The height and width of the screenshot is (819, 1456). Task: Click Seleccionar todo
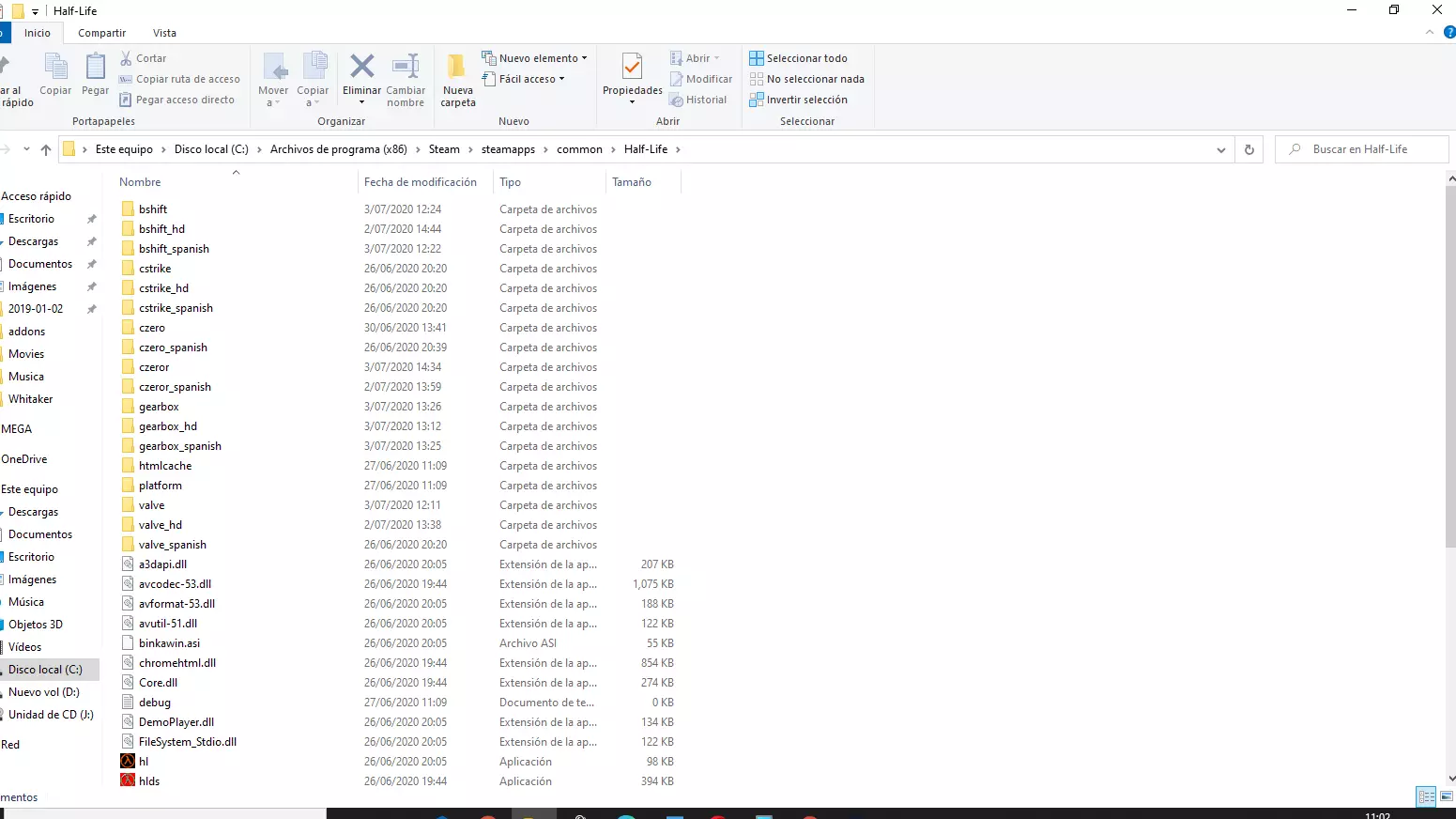(798, 58)
